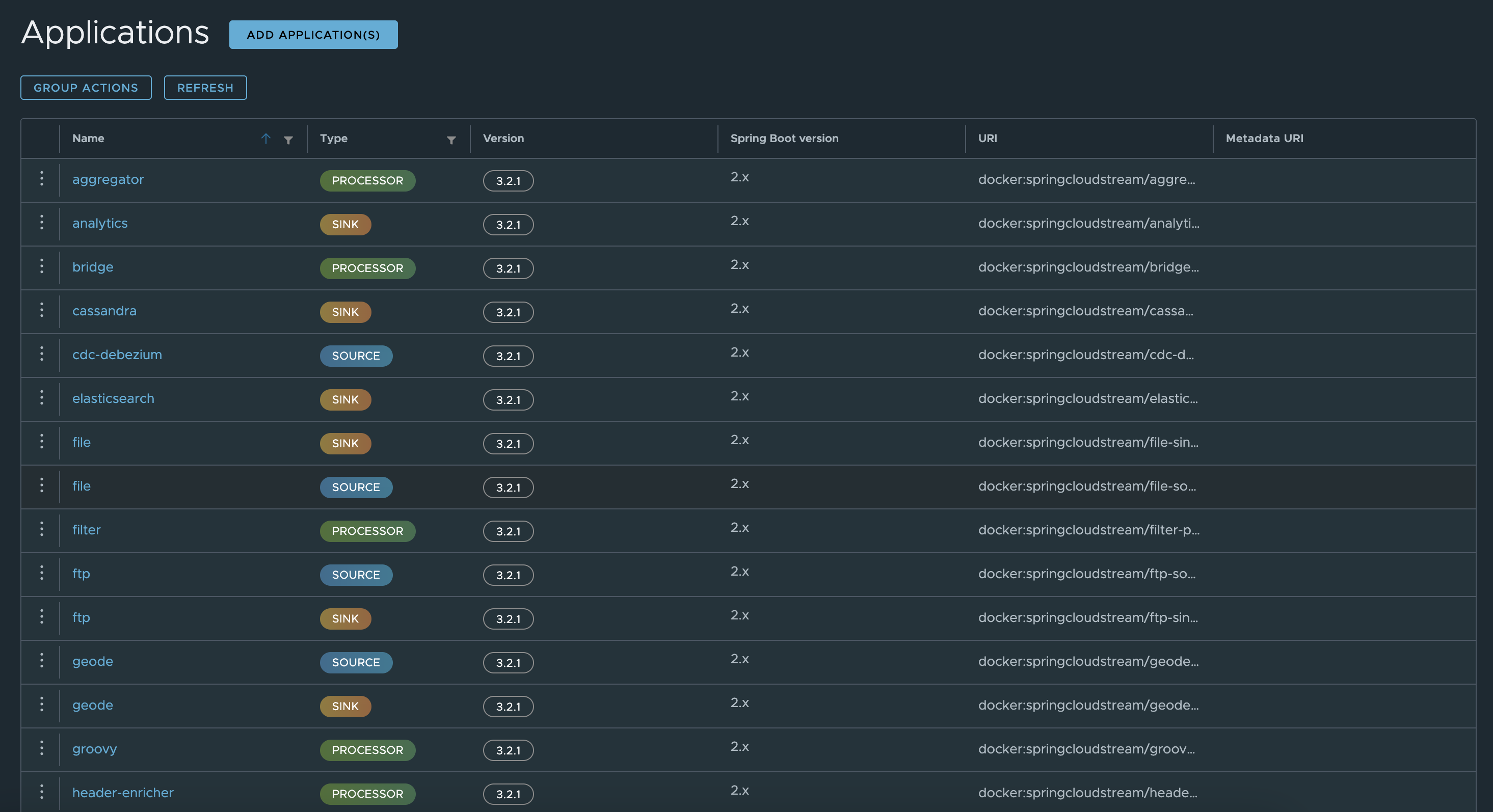Open the aggregator application link
Screen dimensions: 1493x812
[x=108, y=180]
